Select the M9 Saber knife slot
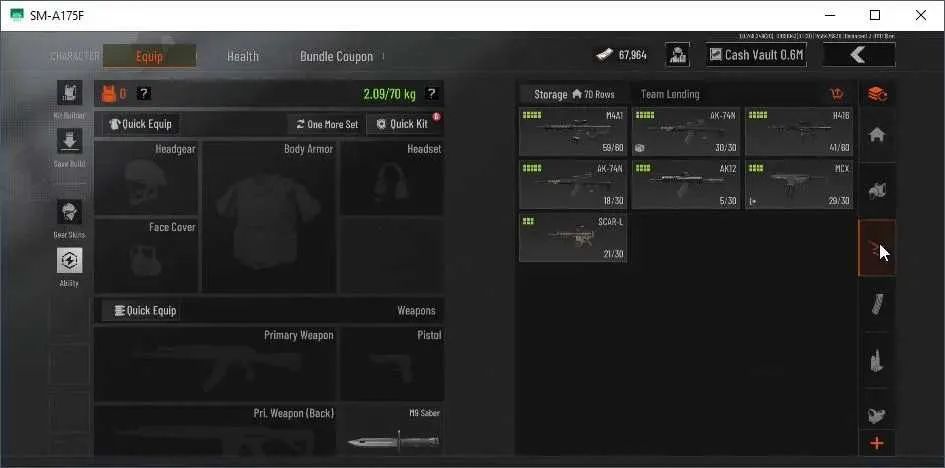Screen dimensions: 945x468 point(392,430)
